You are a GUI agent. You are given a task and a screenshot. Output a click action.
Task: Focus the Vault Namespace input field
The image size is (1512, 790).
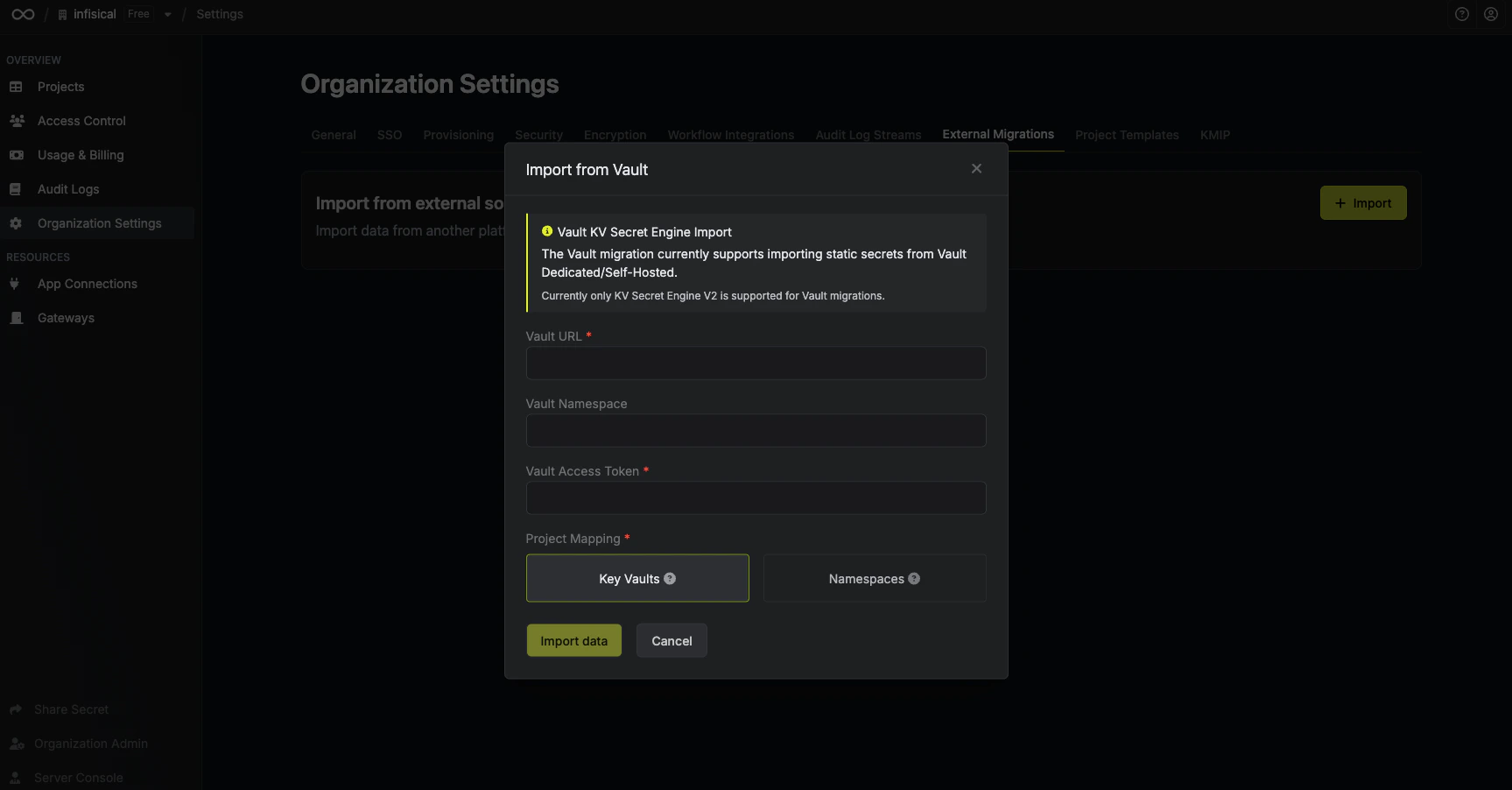pyautogui.click(x=756, y=430)
